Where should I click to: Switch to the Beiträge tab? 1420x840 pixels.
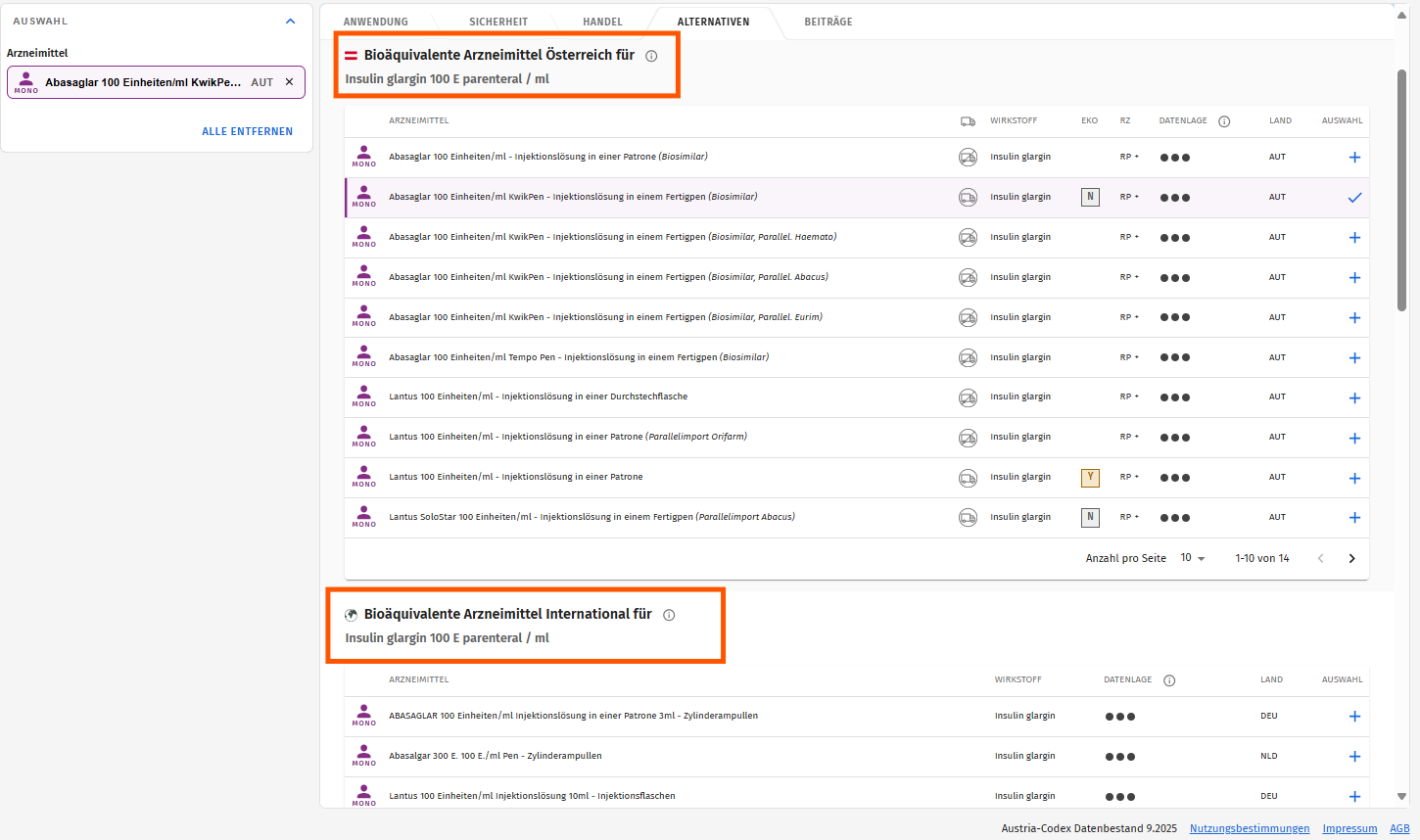(828, 22)
